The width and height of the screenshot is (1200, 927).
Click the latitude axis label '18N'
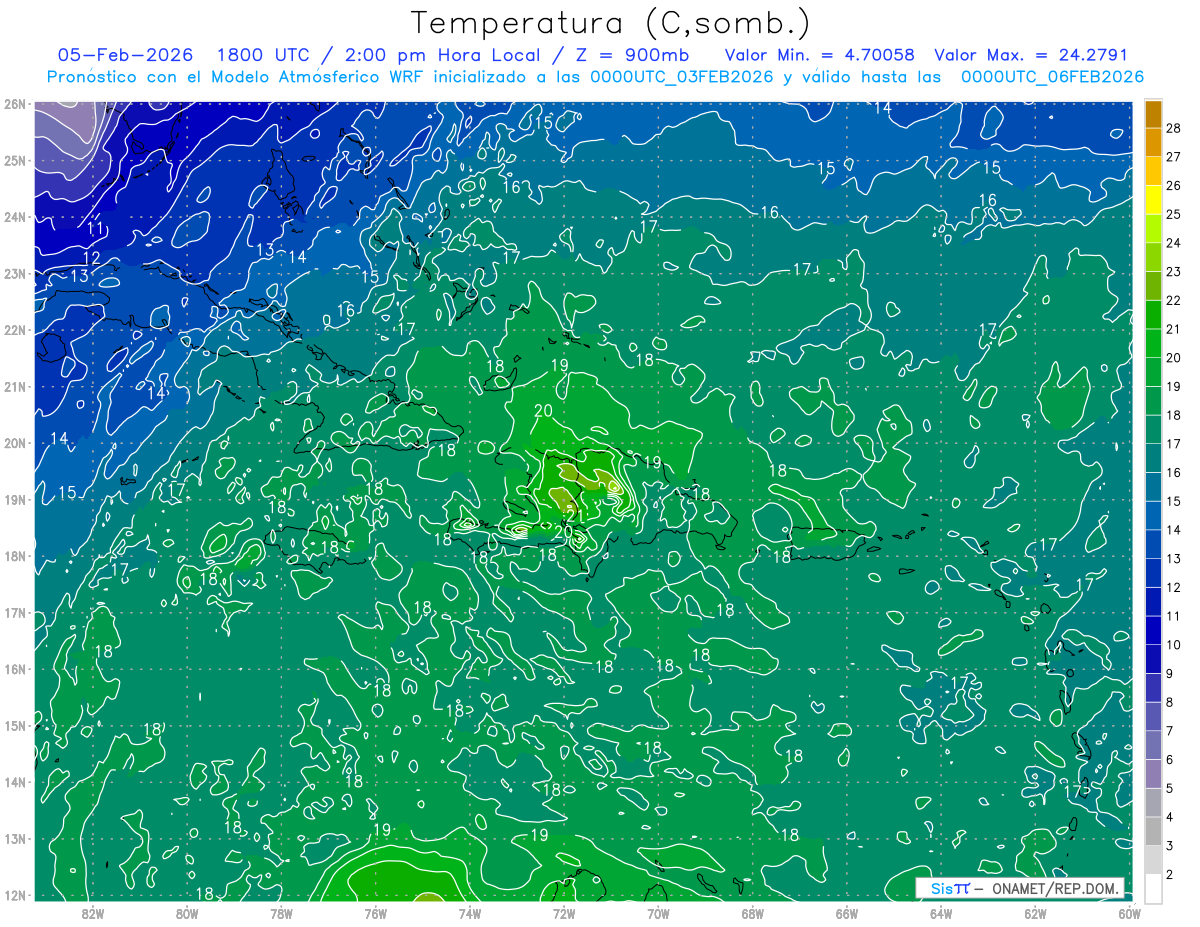coord(14,556)
